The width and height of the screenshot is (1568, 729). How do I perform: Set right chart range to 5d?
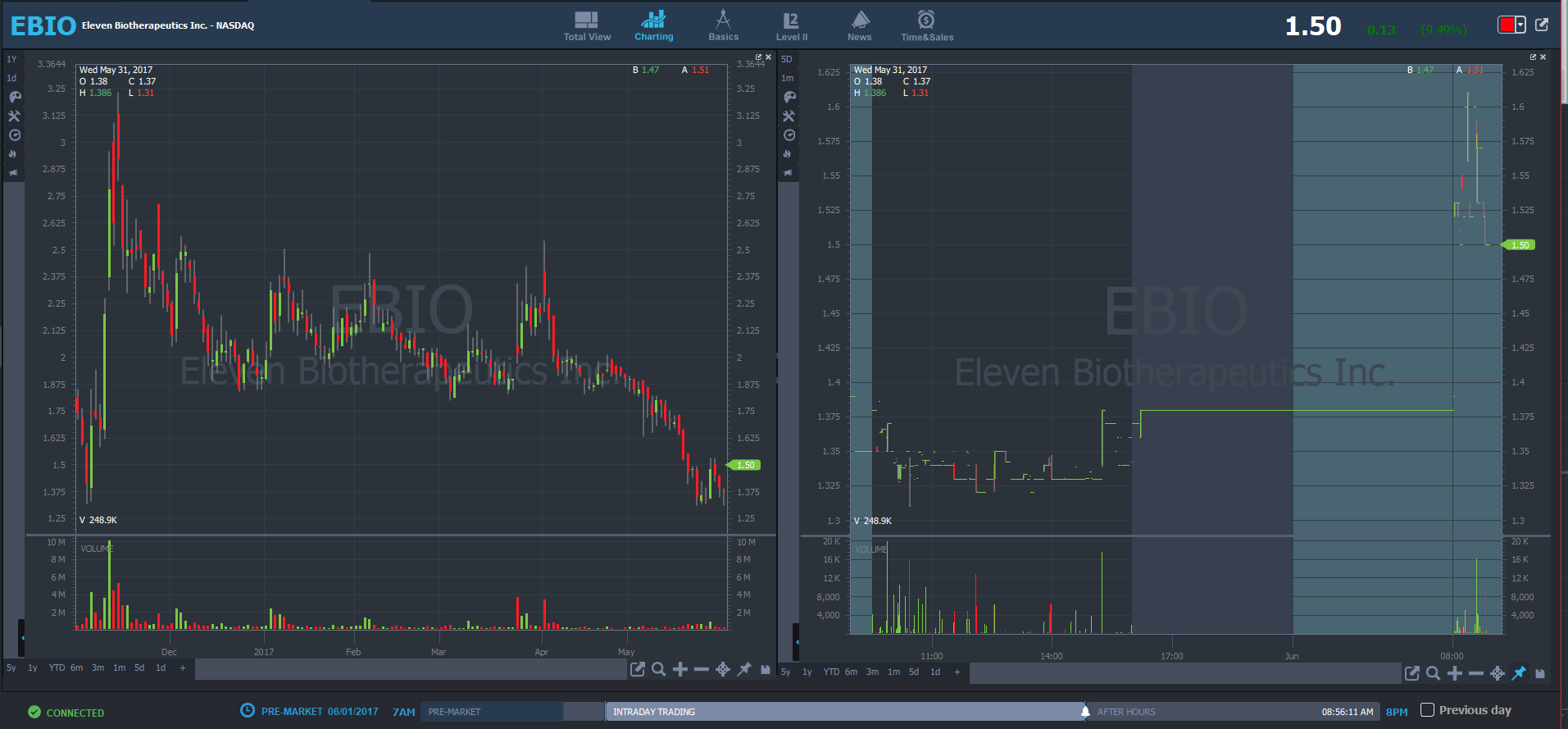[x=914, y=672]
